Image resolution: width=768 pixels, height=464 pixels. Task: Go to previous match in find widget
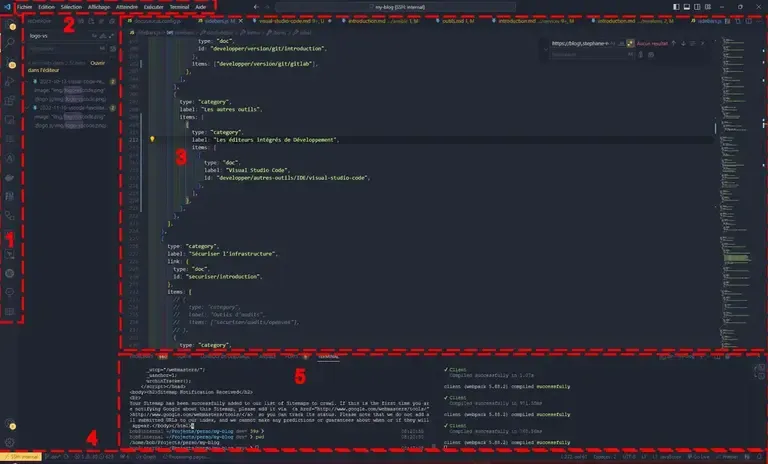click(x=673, y=43)
